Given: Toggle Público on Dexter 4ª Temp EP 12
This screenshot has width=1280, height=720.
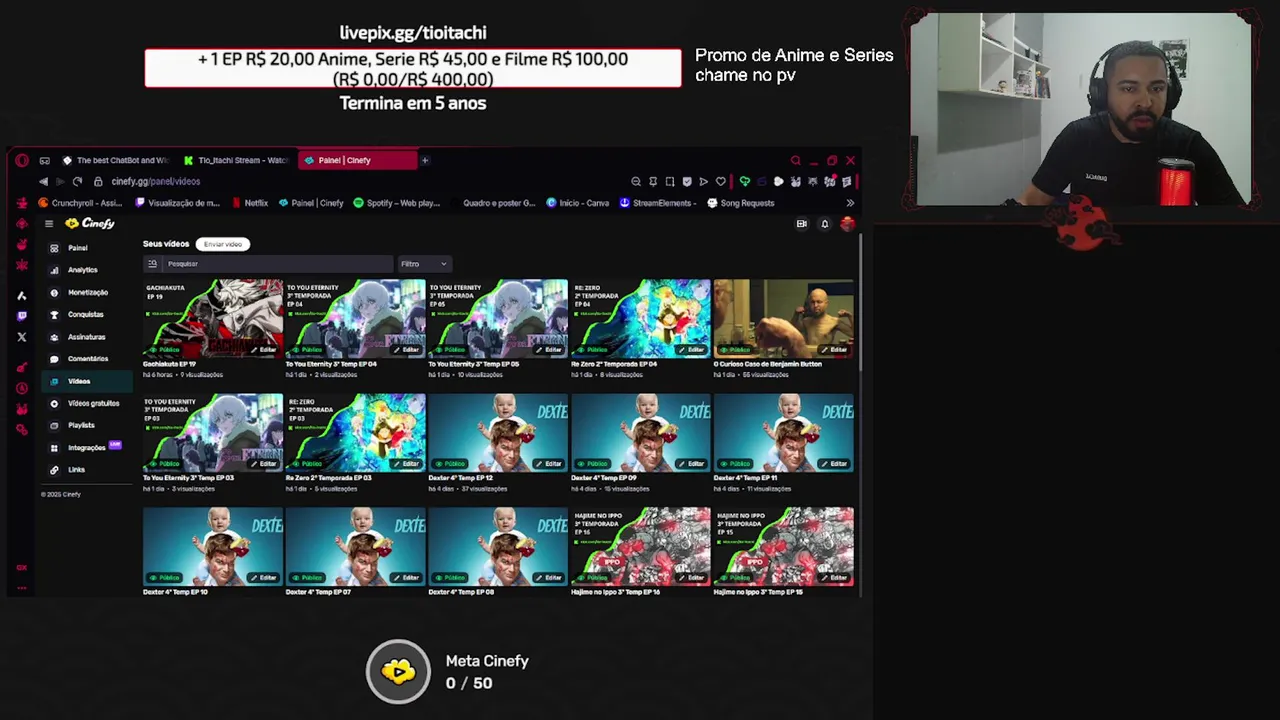Looking at the screenshot, I should [x=450, y=464].
